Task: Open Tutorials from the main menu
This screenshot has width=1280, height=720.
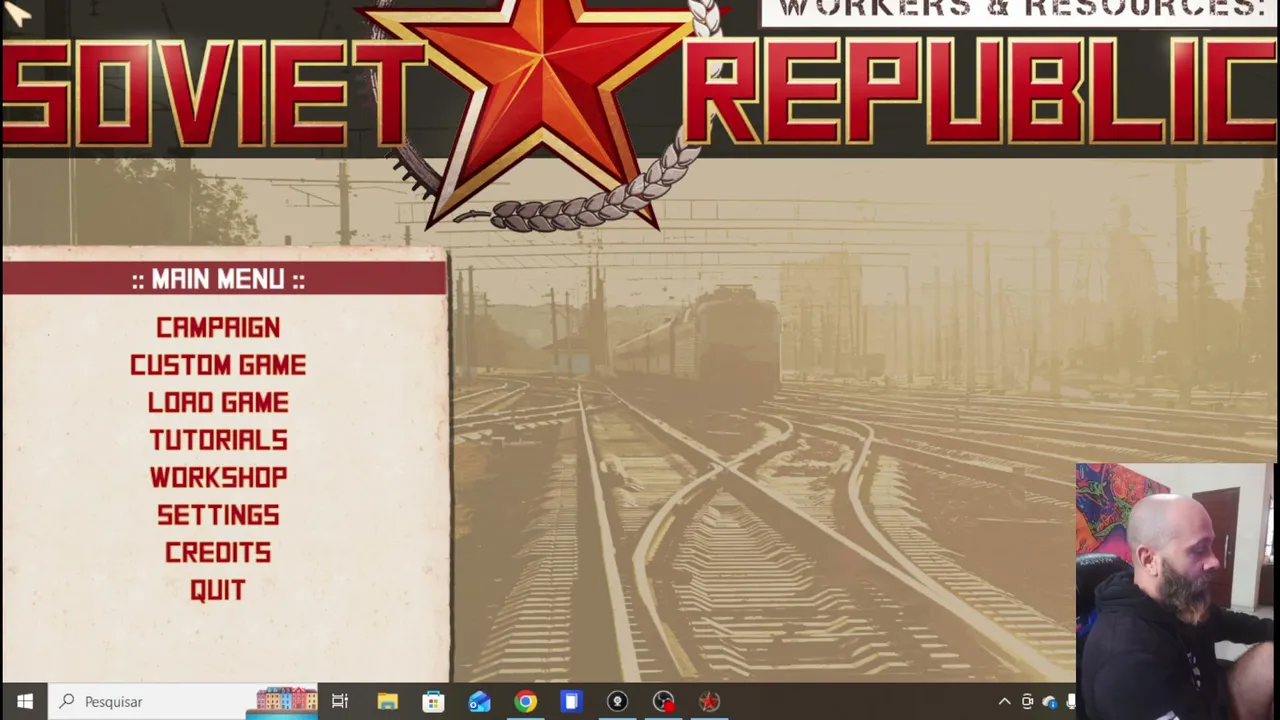Action: pos(218,440)
